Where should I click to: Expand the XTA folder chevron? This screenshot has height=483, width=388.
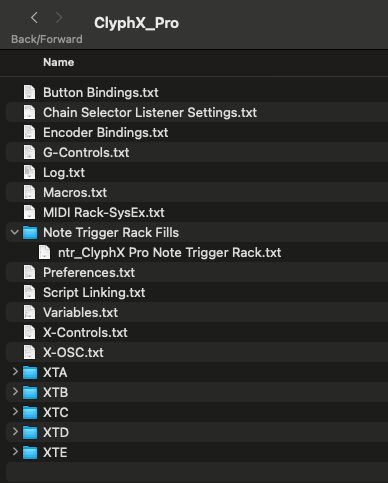coord(15,371)
